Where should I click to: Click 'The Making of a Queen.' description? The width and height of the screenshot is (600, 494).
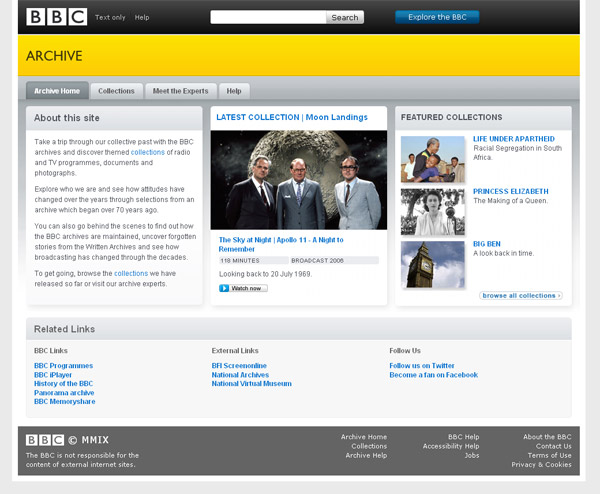click(x=510, y=201)
